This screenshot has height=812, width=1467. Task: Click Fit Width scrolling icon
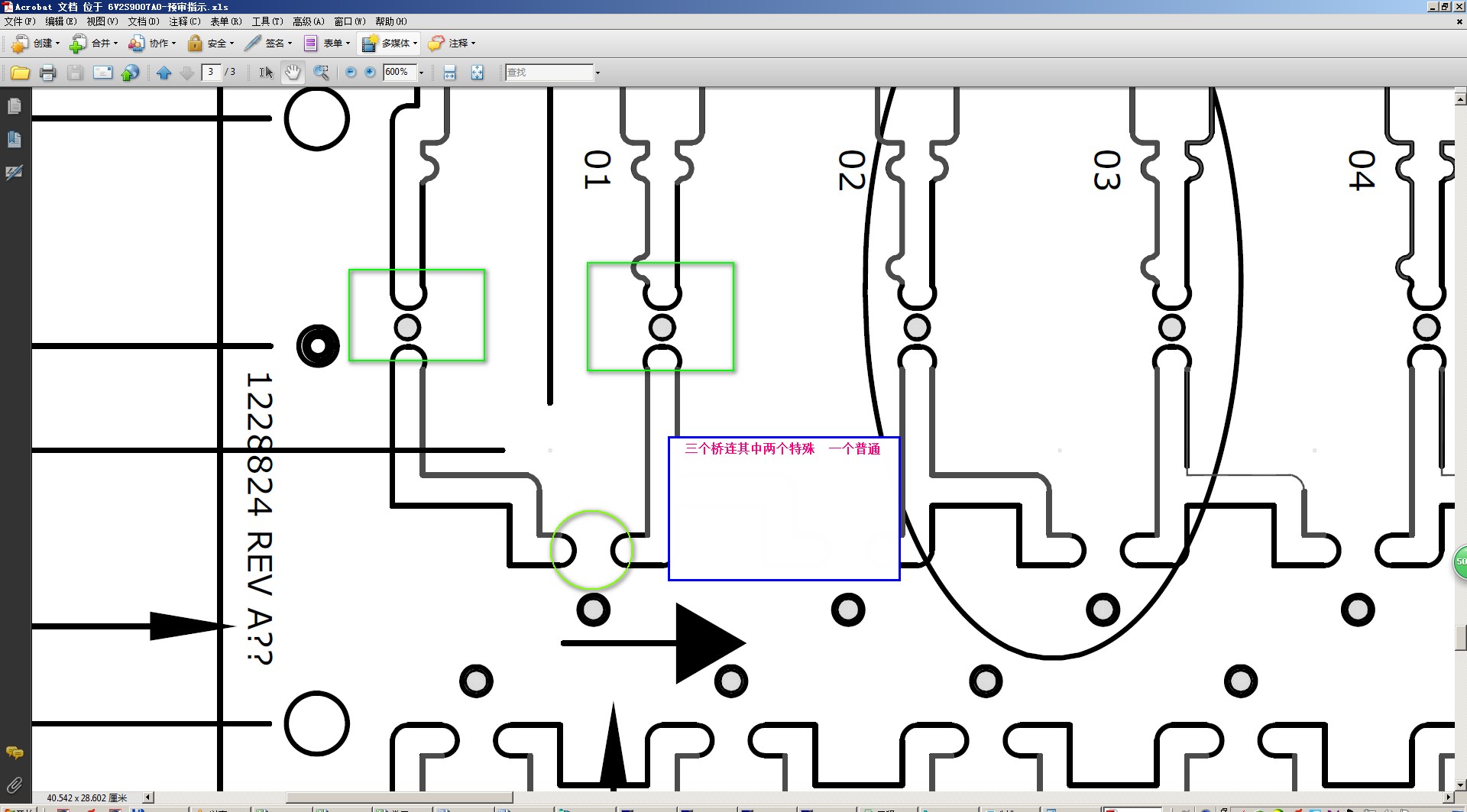click(449, 73)
